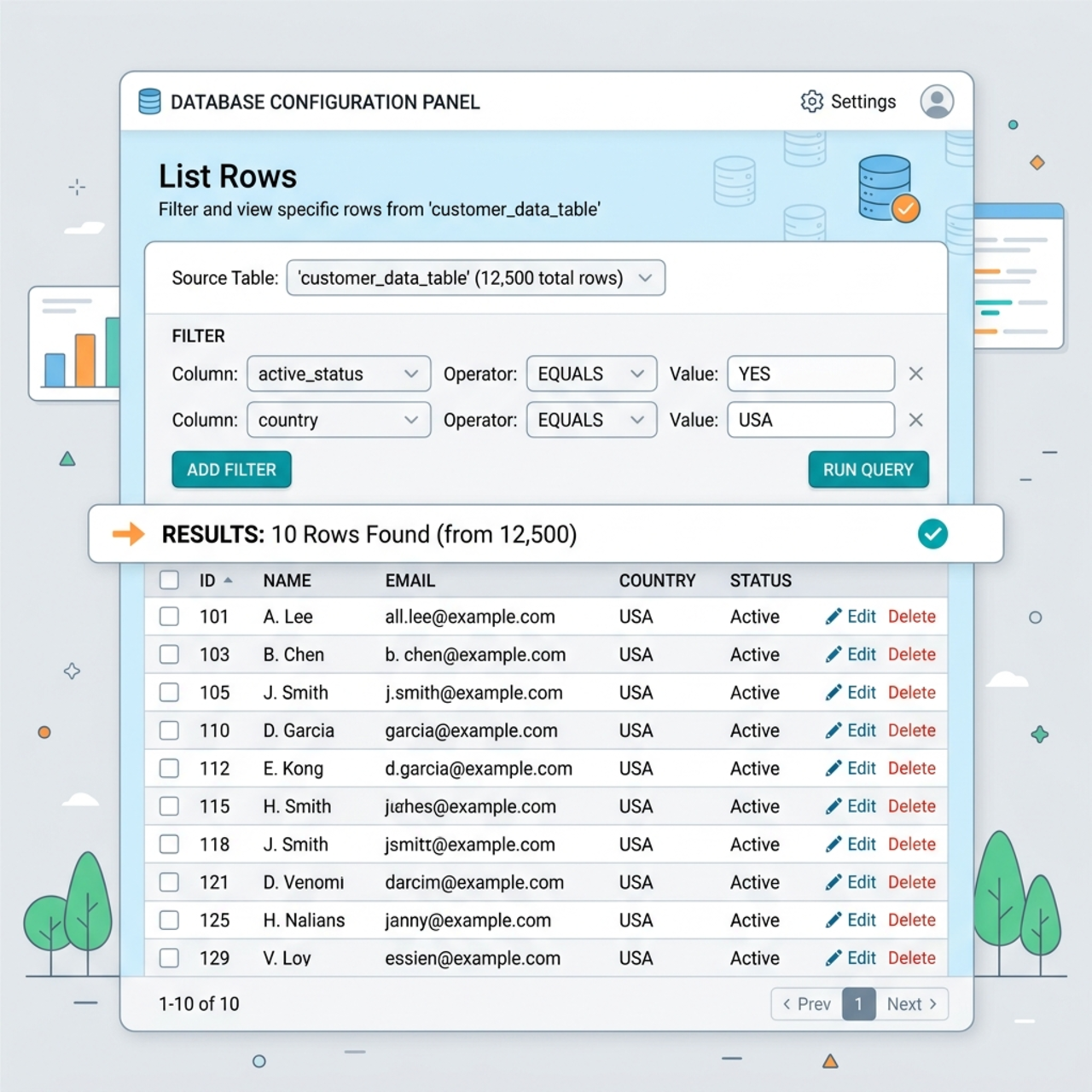1092x1092 pixels.
Task: Click Delete link for row 118
Action: 912,845
